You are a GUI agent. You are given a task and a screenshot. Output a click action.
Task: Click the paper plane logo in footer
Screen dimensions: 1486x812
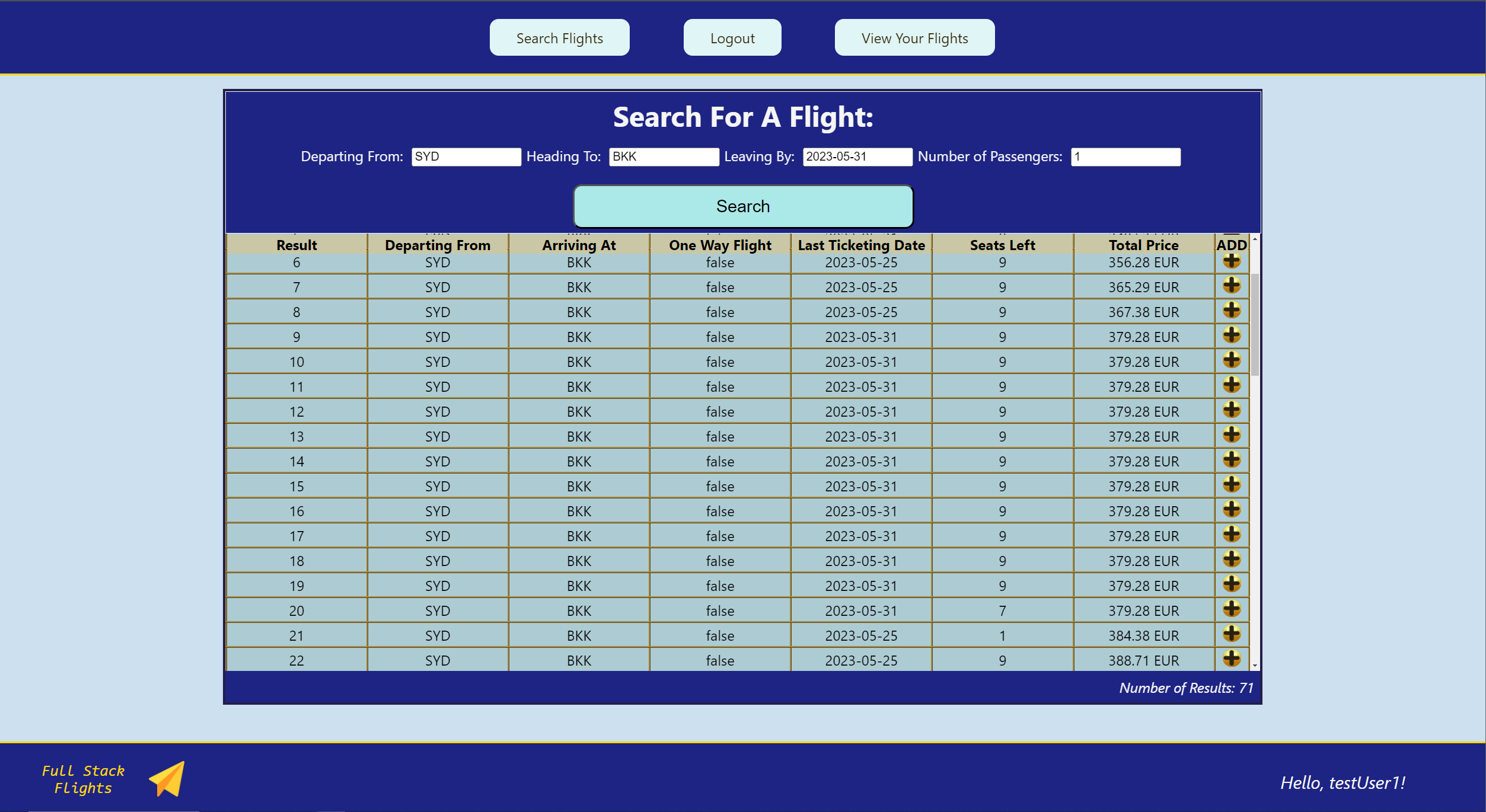(167, 779)
